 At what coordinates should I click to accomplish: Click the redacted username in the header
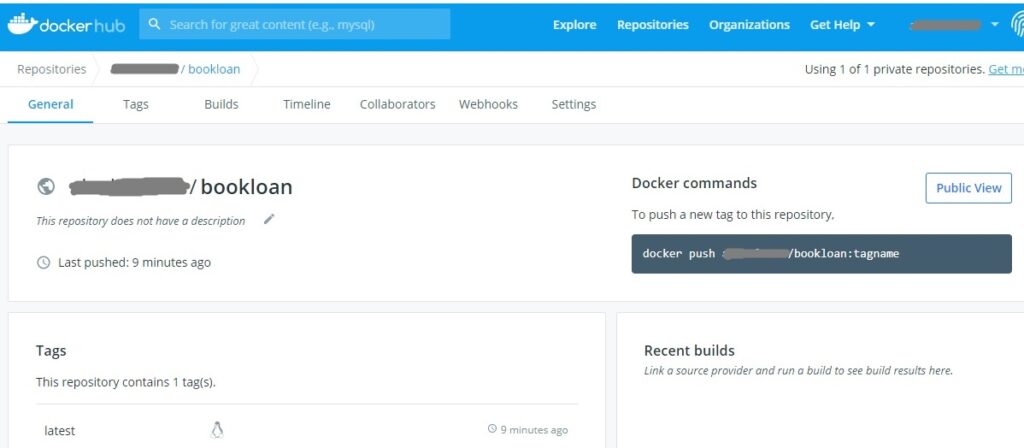945,25
